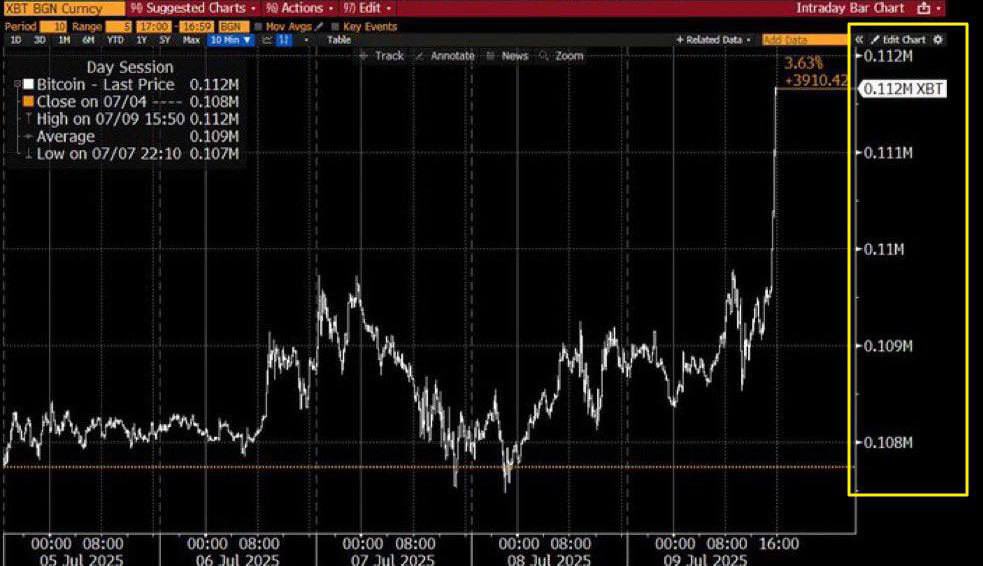Image resolution: width=983 pixels, height=566 pixels.
Task: Click the 3.63% change label
Action: [x=804, y=63]
